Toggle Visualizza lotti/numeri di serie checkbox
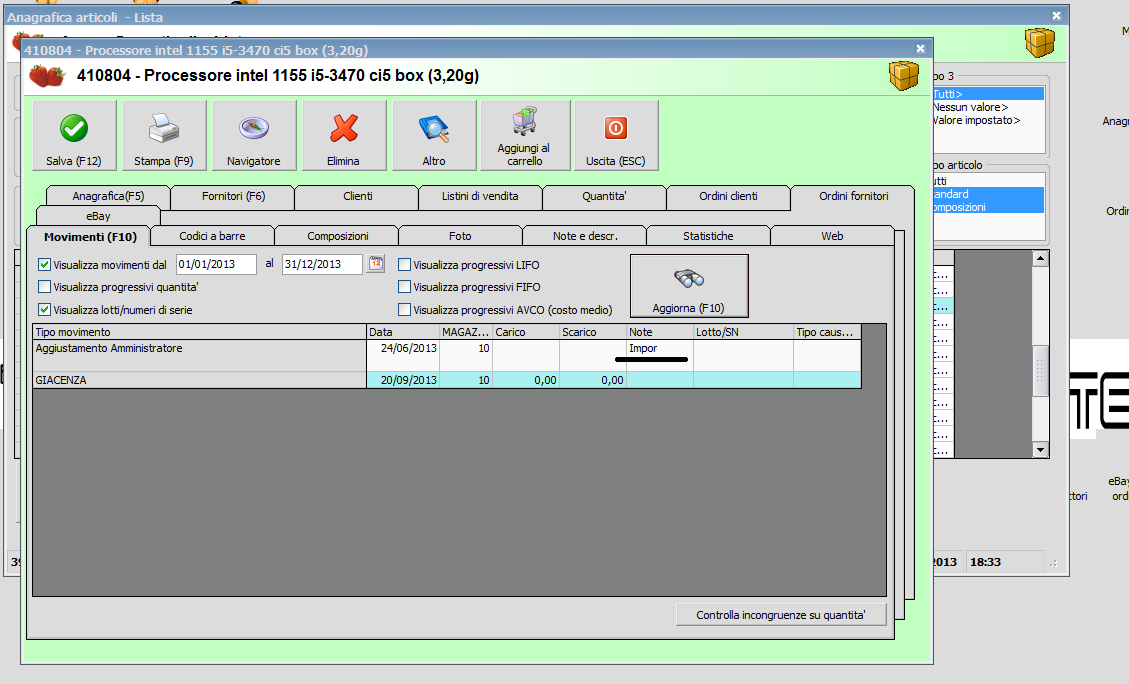The image size is (1129, 684). point(45,310)
